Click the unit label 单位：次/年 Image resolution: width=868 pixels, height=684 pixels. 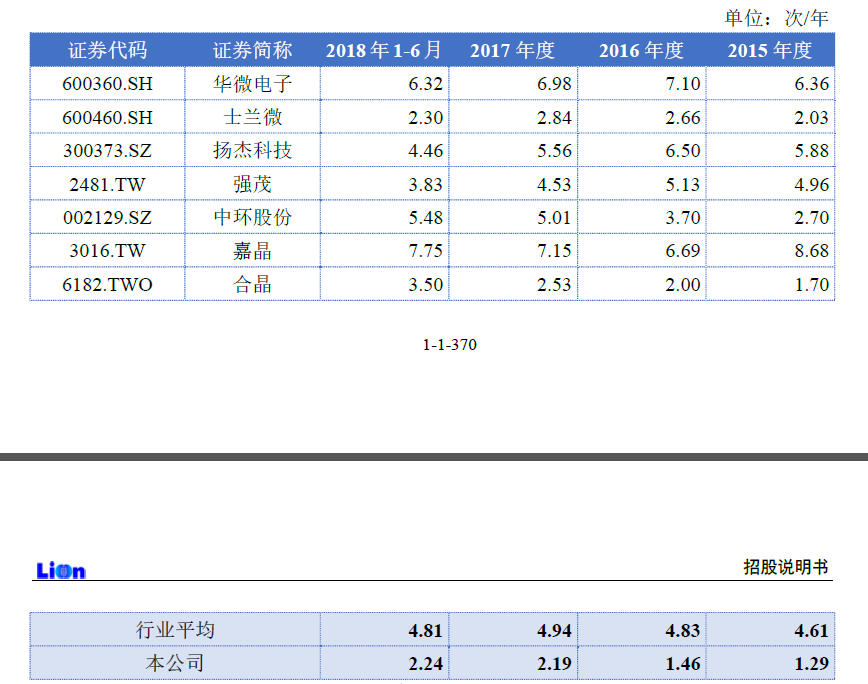pyautogui.click(x=777, y=18)
